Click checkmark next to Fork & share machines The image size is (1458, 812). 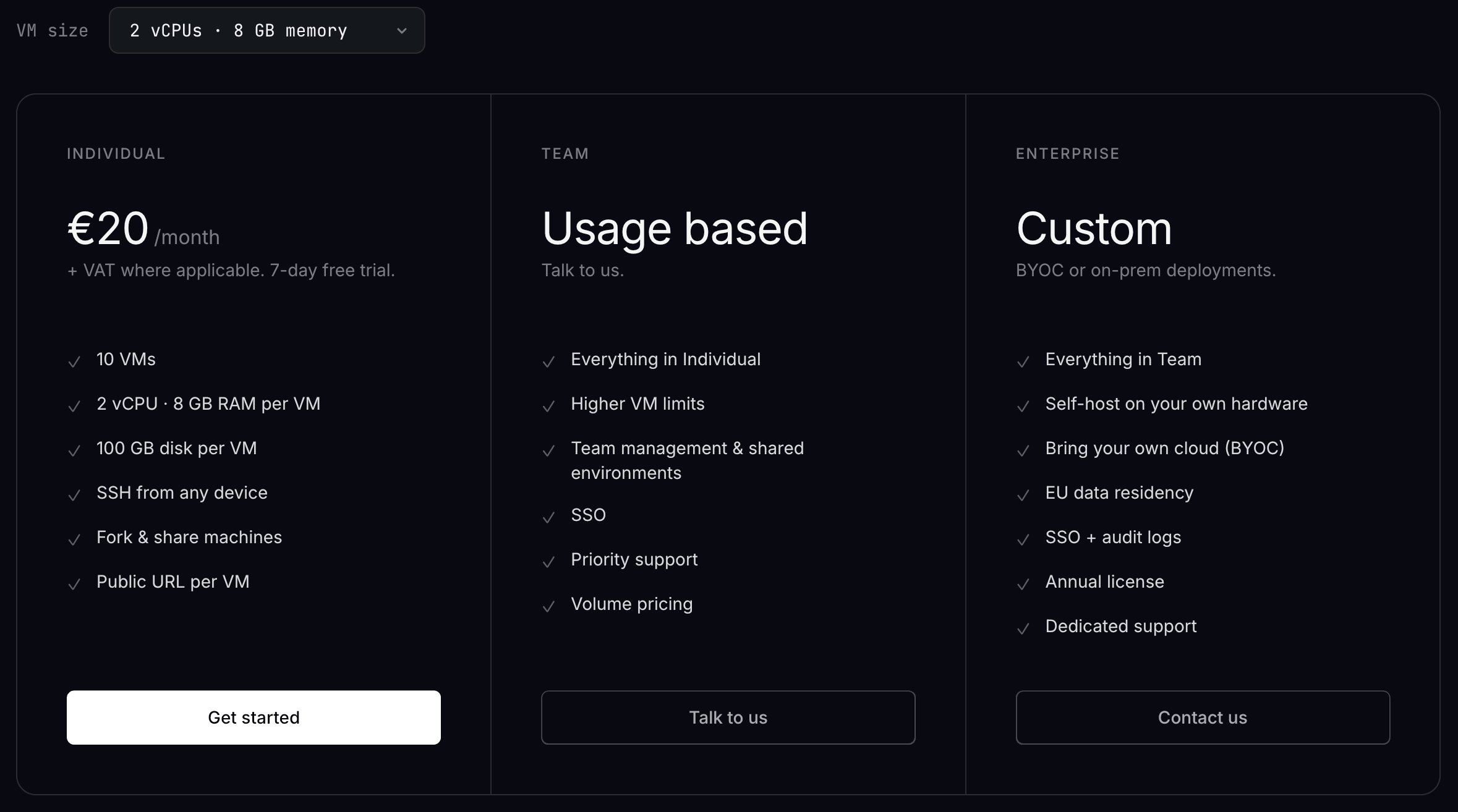pyautogui.click(x=74, y=539)
